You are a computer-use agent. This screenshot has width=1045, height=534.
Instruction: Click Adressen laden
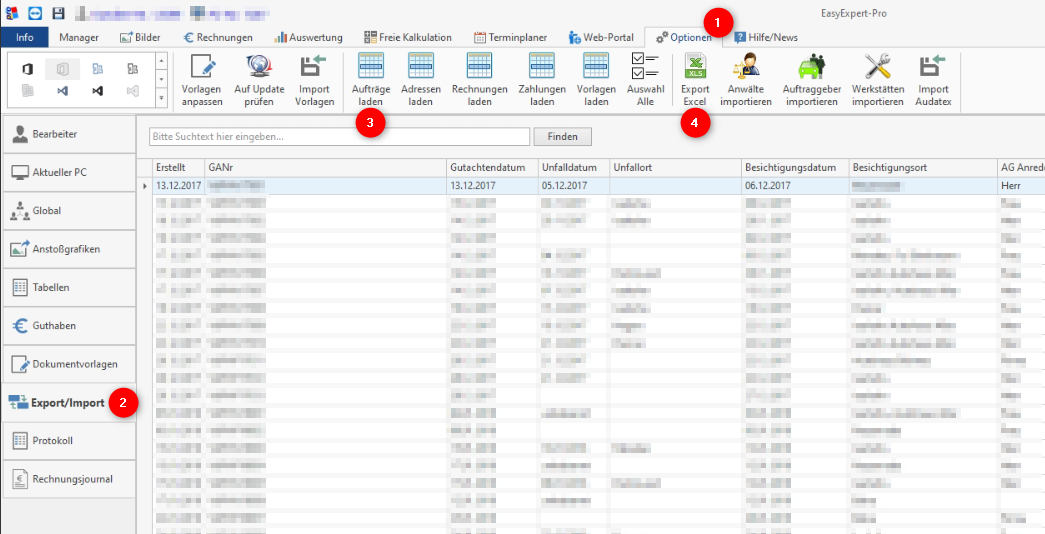tap(421, 80)
